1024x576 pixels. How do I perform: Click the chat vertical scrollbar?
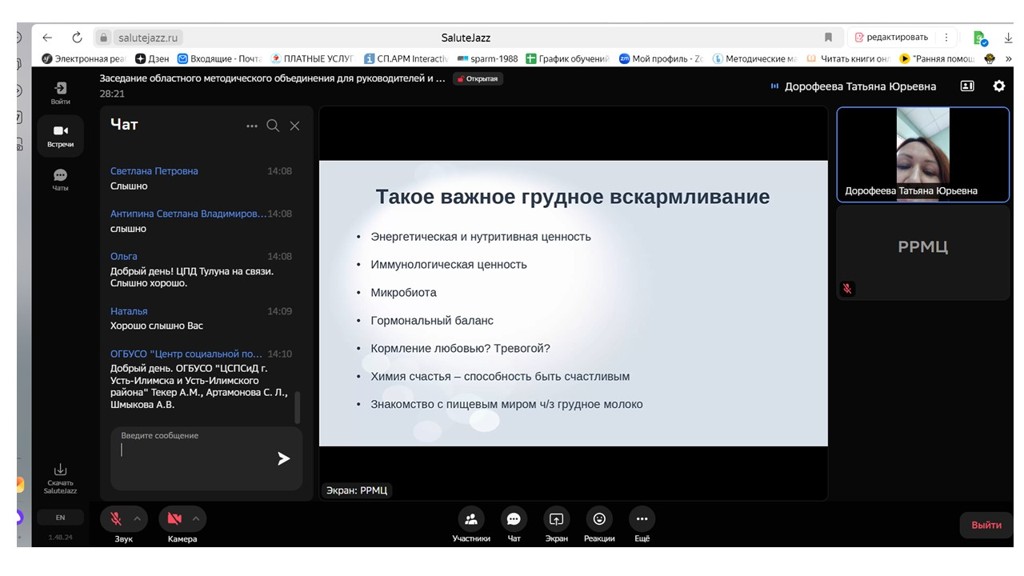coord(297,407)
